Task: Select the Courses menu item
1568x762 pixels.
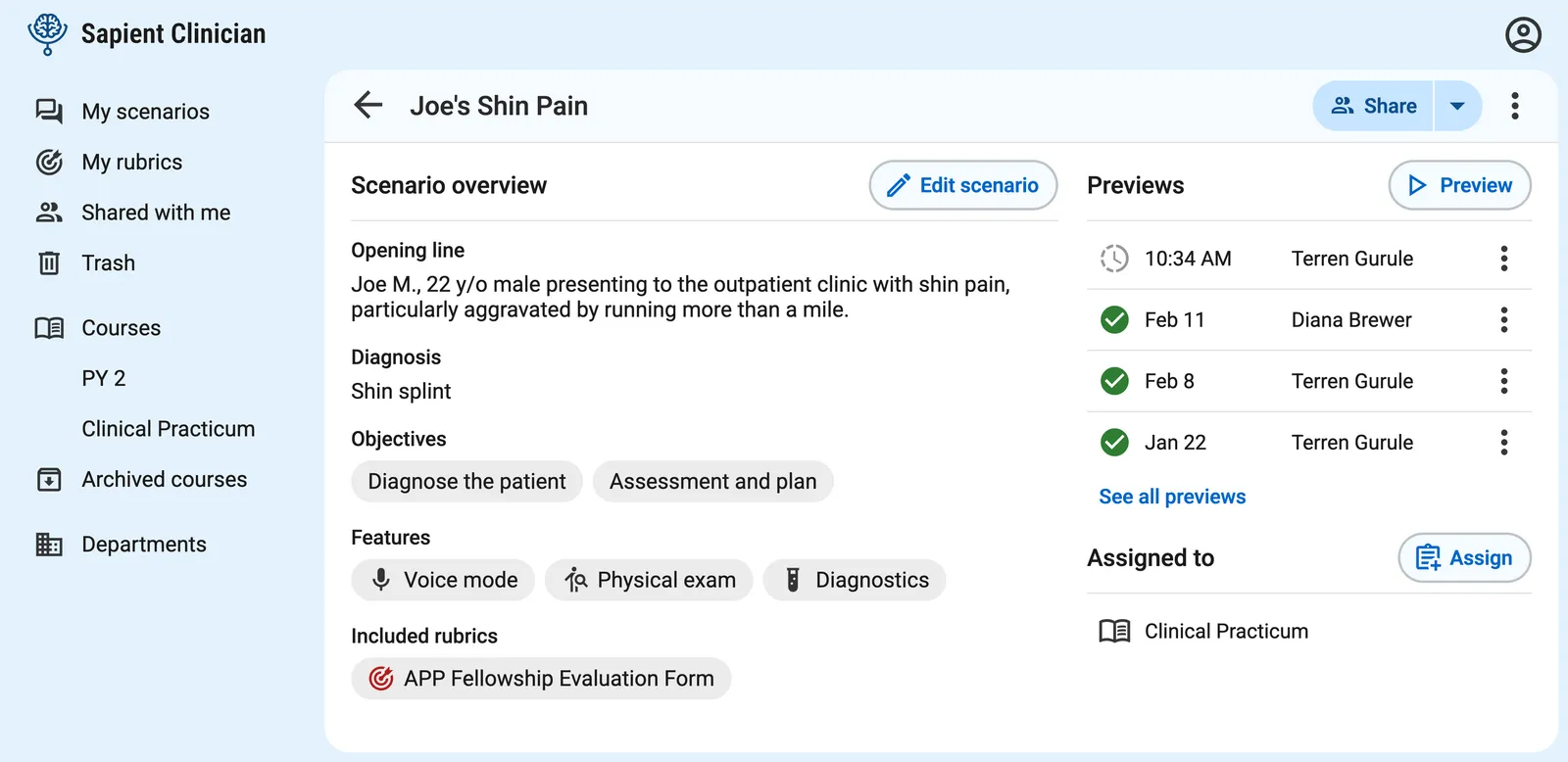Action: point(121,327)
